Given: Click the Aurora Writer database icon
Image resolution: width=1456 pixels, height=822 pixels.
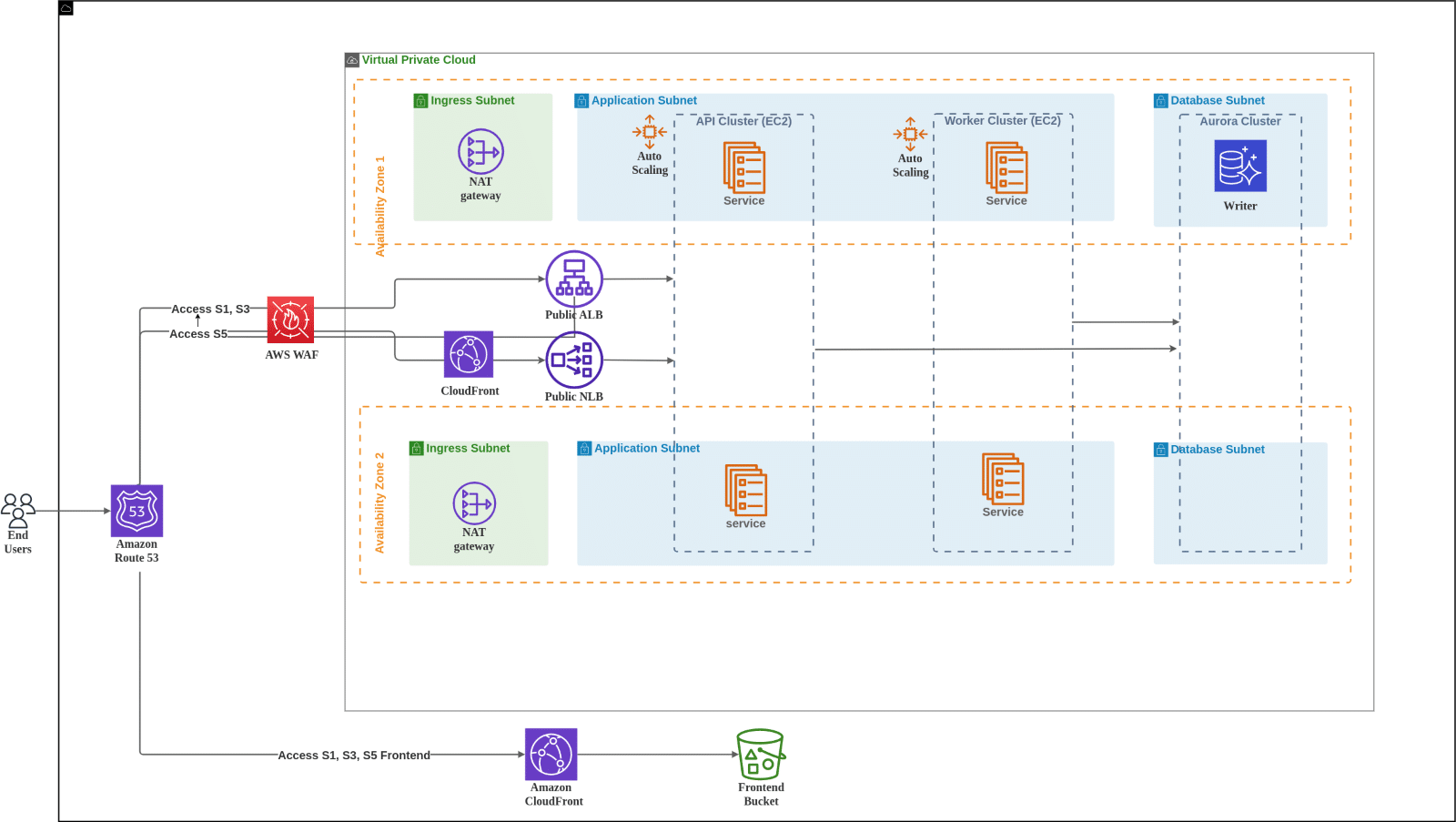Looking at the screenshot, I should tap(1240, 166).
